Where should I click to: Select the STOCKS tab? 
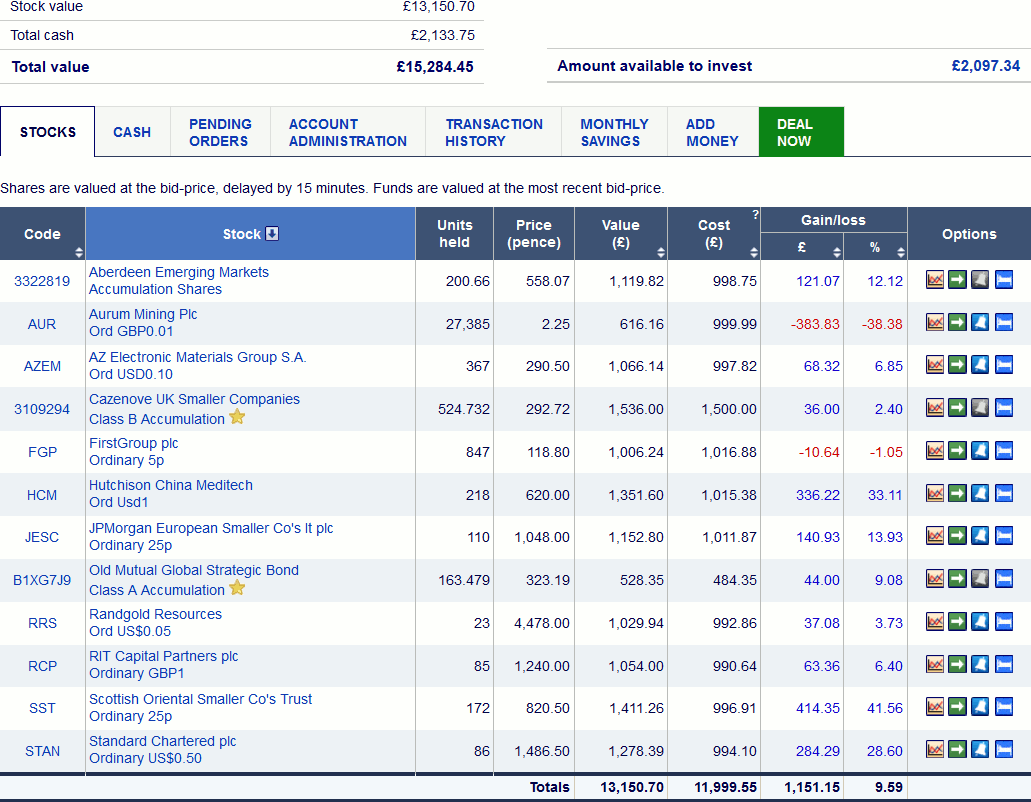coord(47,132)
